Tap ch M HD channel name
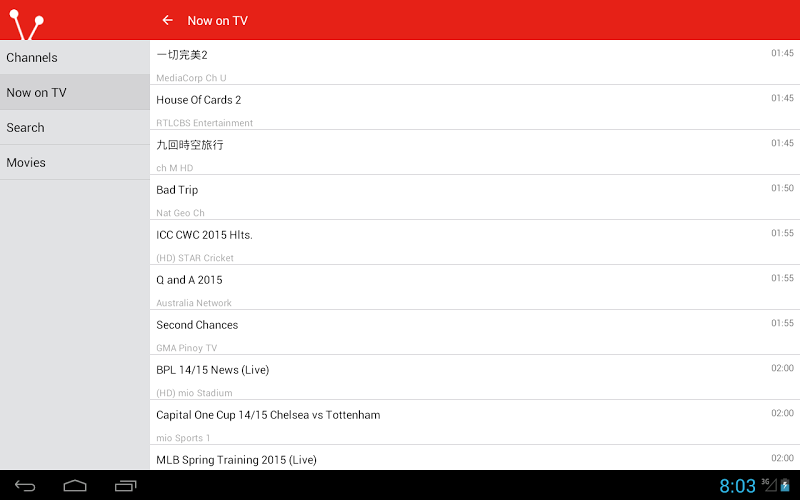The width and height of the screenshot is (800, 500). [x=174, y=168]
